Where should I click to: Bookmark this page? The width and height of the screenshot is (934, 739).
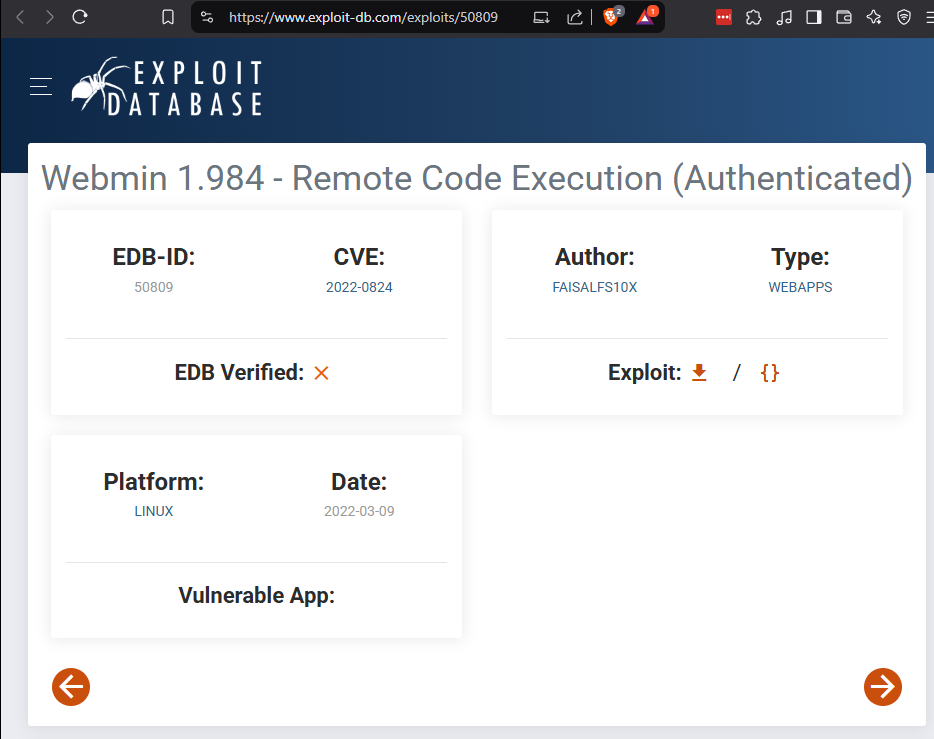168,17
